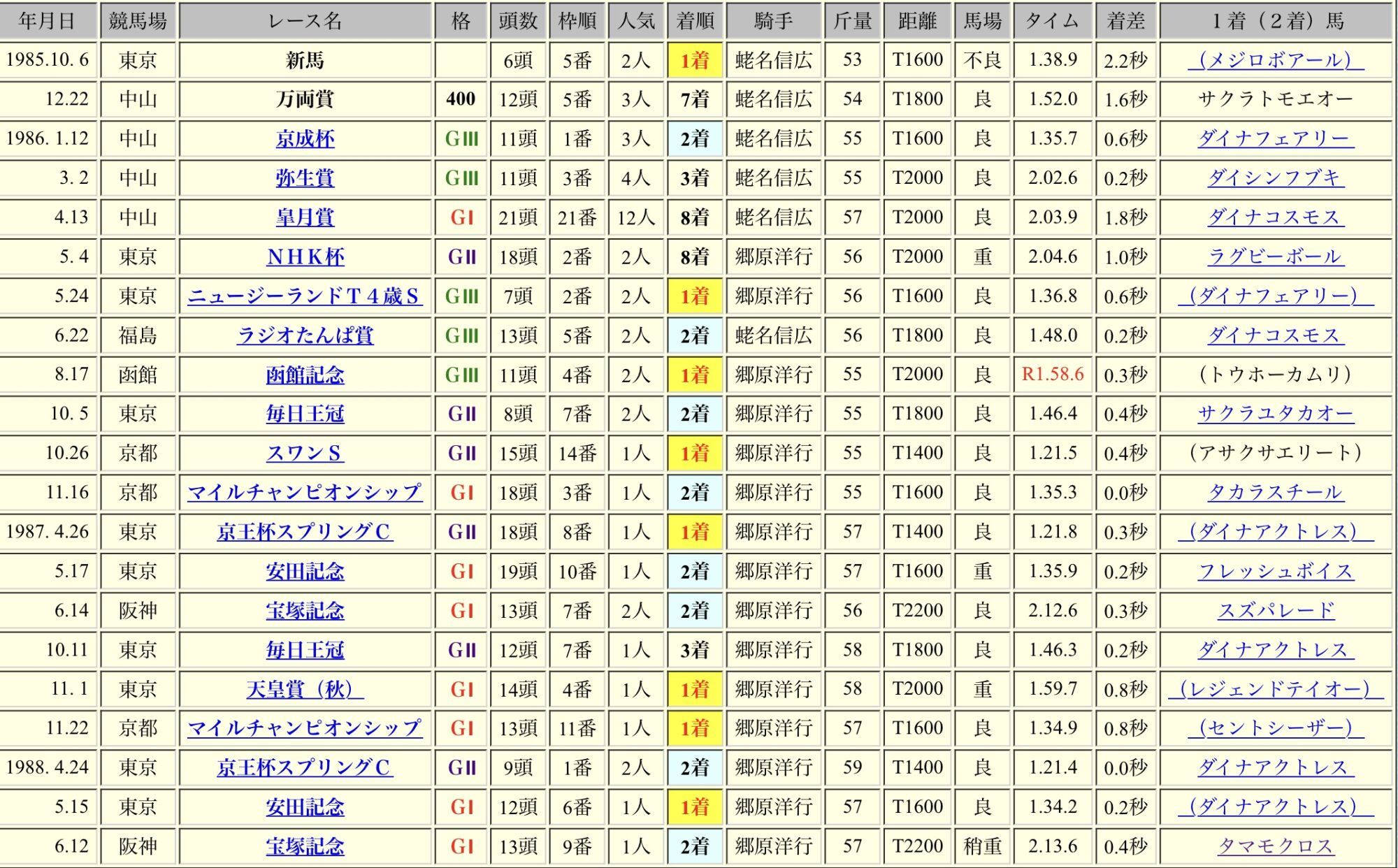Viewport: 1398px width, 868px height.
Task: Open the 京王杯スプリングC link dated 1988.4.24
Action: 305,767
